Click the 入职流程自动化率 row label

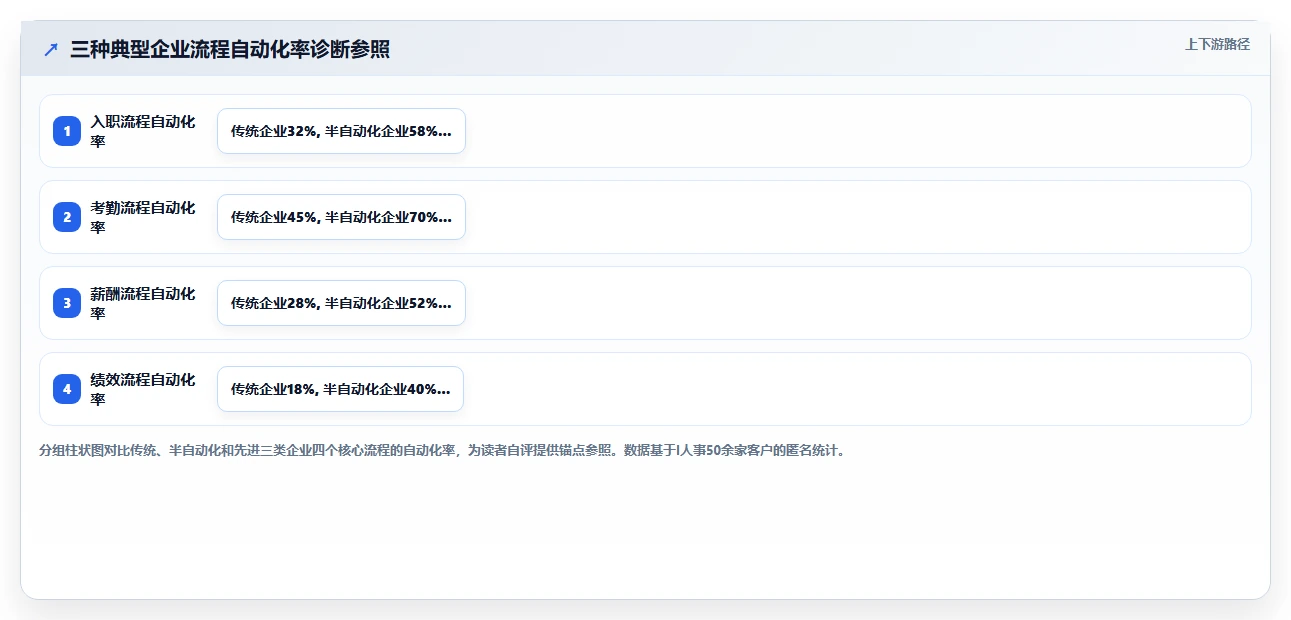(x=143, y=131)
